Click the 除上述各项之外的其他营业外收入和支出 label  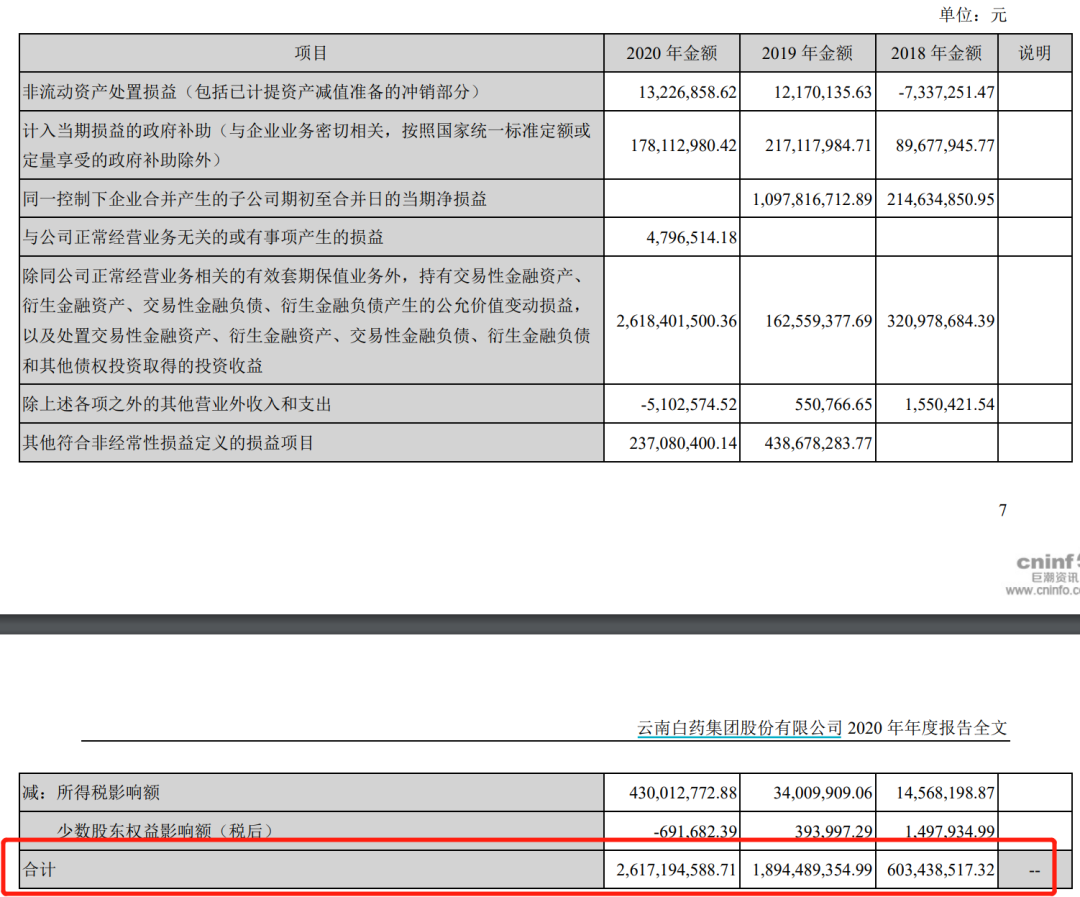coord(177,404)
